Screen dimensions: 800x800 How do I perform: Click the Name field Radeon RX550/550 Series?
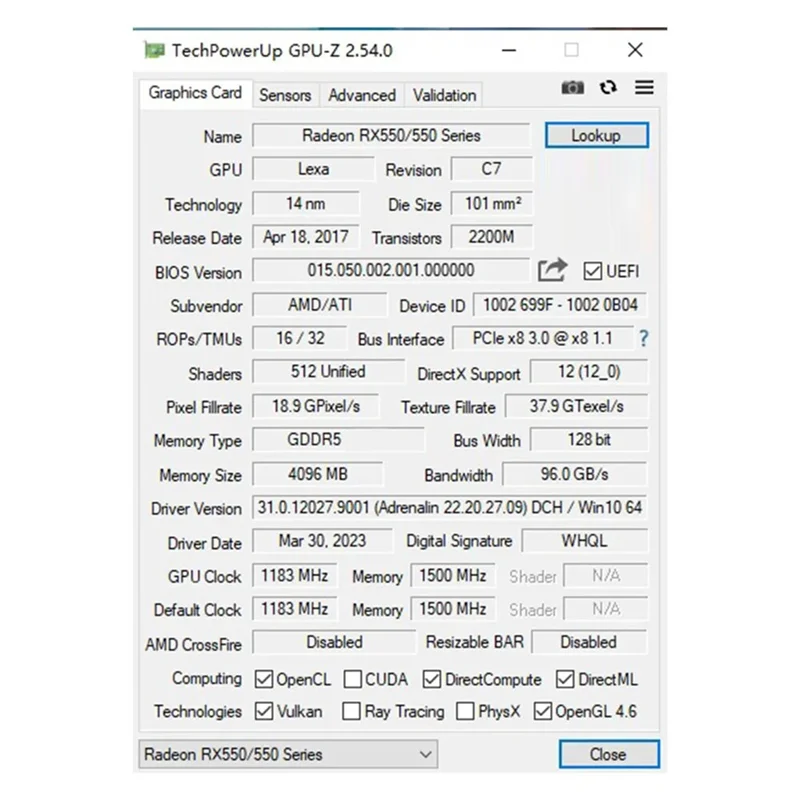[x=391, y=136]
